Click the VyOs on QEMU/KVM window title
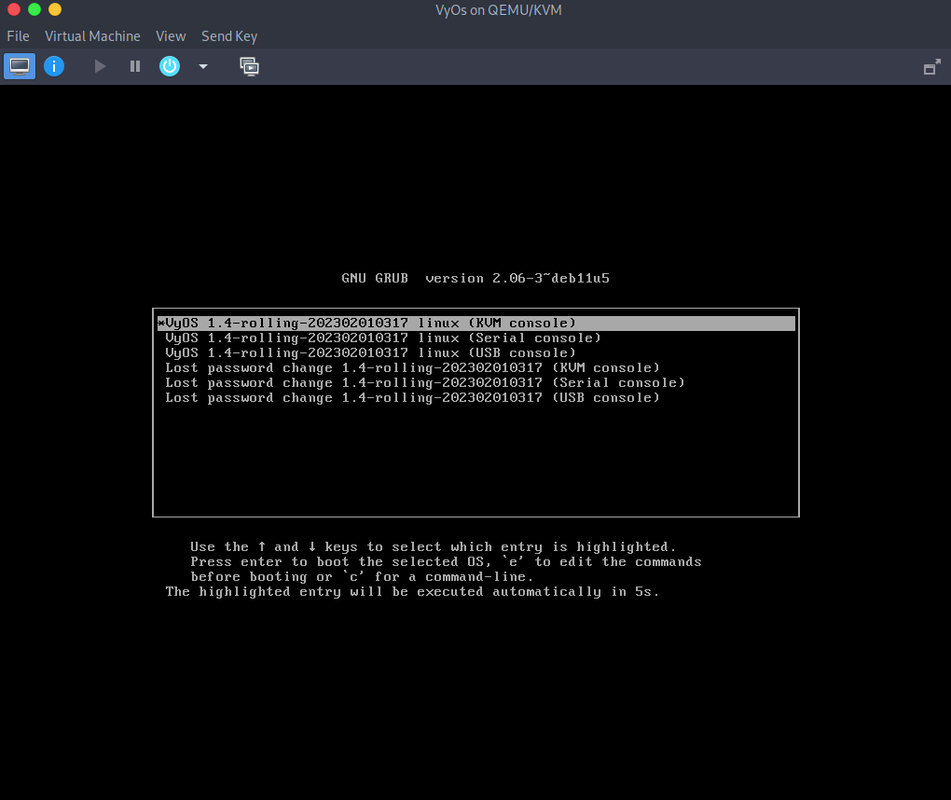The height and width of the screenshot is (800, 951). (499, 10)
